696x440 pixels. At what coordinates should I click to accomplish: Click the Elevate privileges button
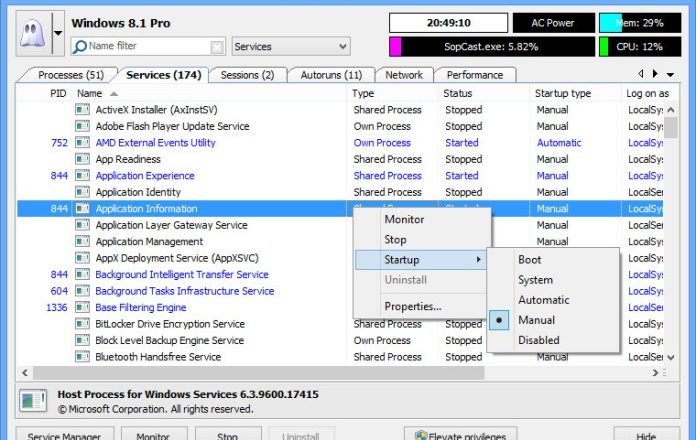[461, 434]
